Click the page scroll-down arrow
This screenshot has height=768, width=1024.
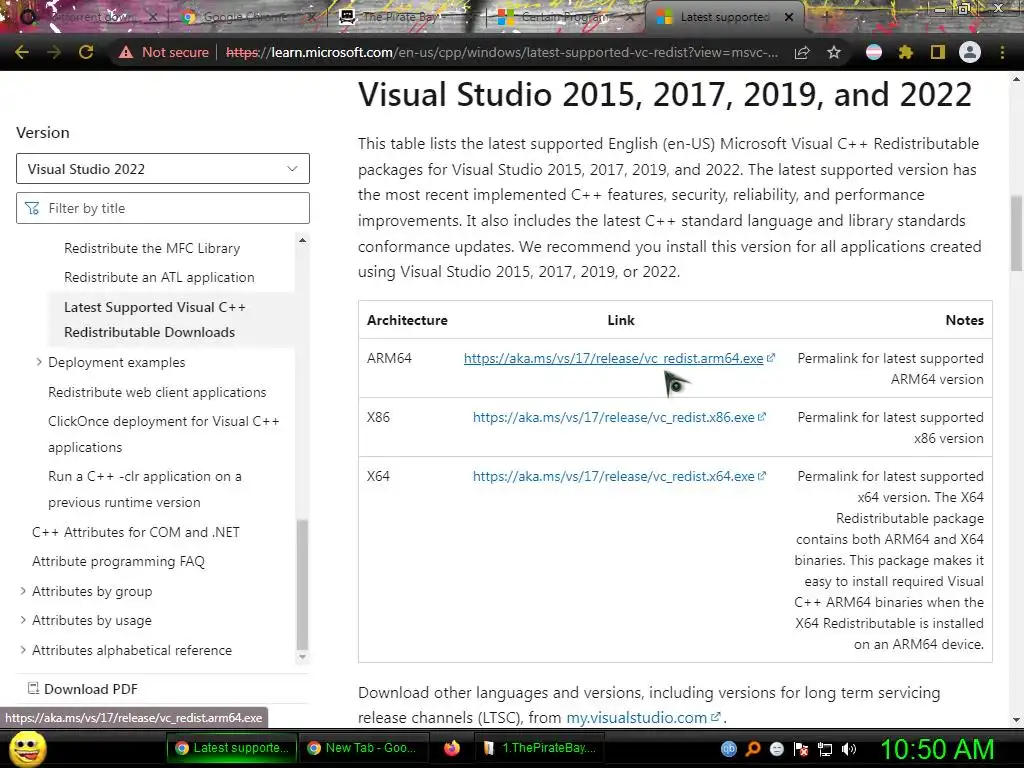[1016, 720]
